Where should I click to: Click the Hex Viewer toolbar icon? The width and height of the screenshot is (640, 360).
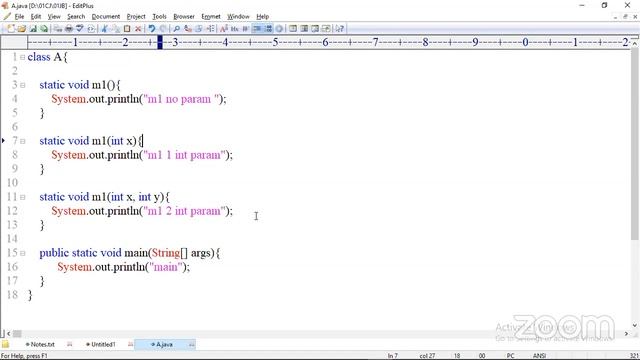tap(235, 29)
